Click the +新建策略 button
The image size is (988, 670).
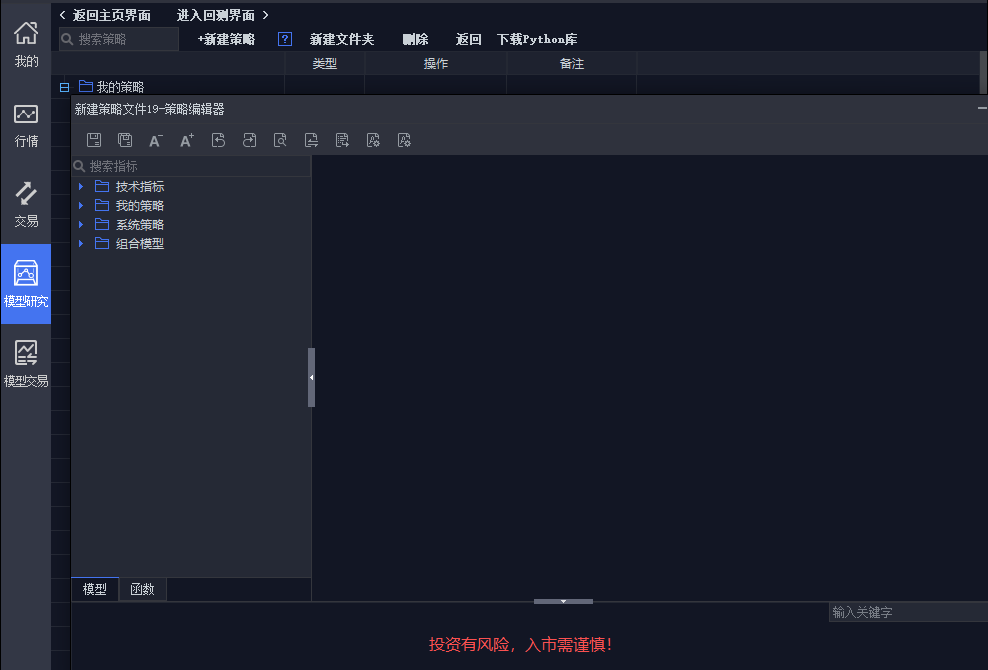pyautogui.click(x=226, y=39)
